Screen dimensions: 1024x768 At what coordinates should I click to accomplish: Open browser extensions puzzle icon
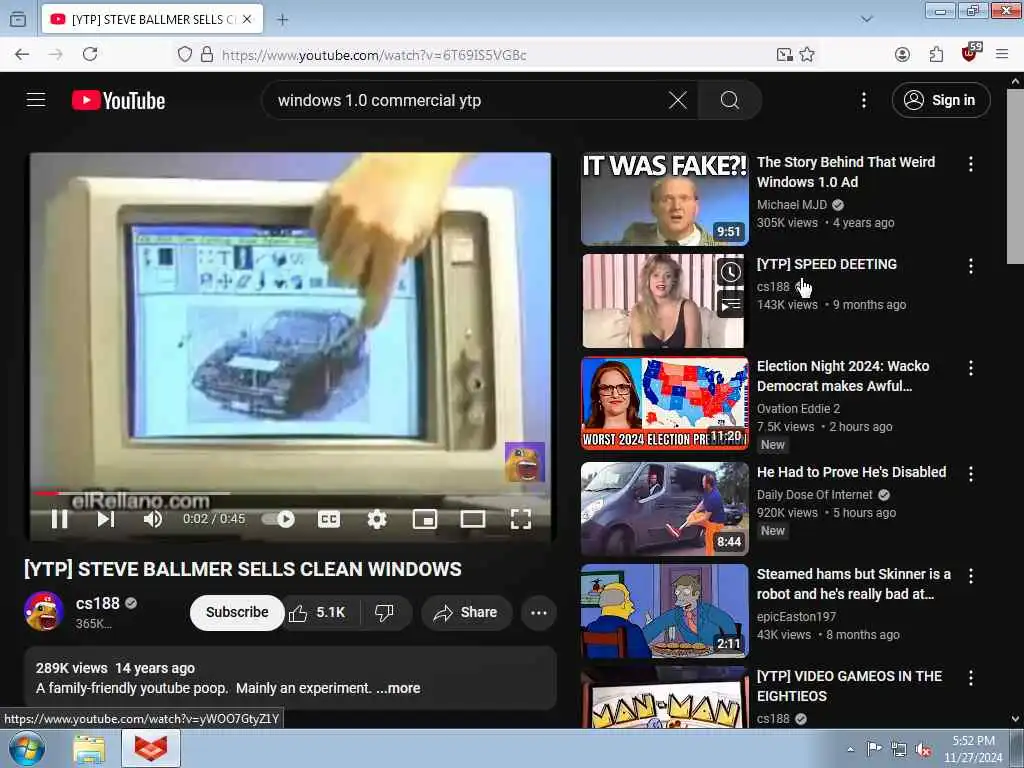coord(936,54)
